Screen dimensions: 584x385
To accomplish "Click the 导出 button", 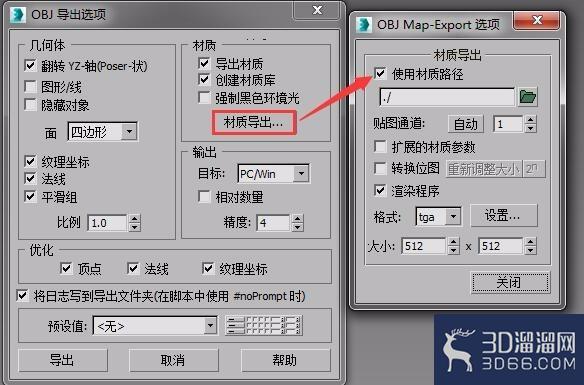I will pos(62,360).
